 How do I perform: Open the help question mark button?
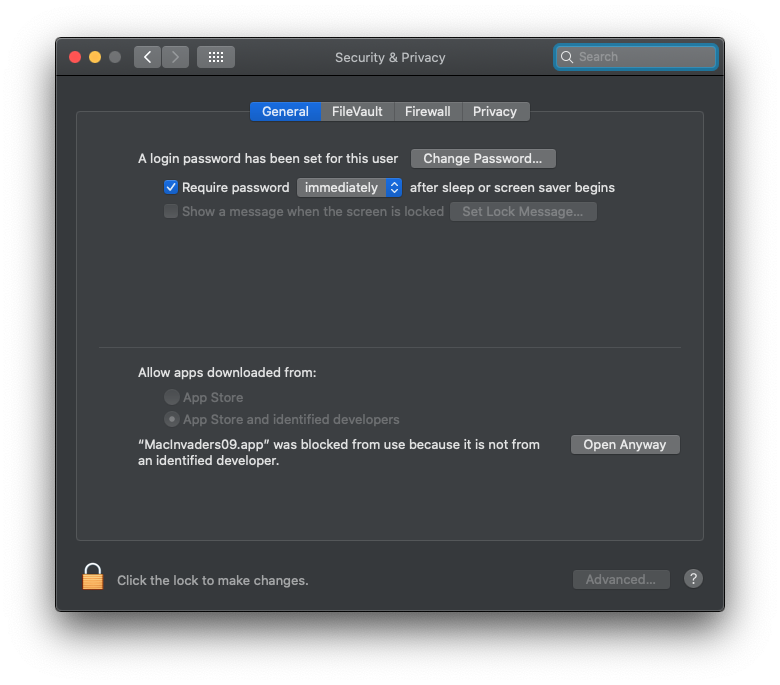(693, 579)
